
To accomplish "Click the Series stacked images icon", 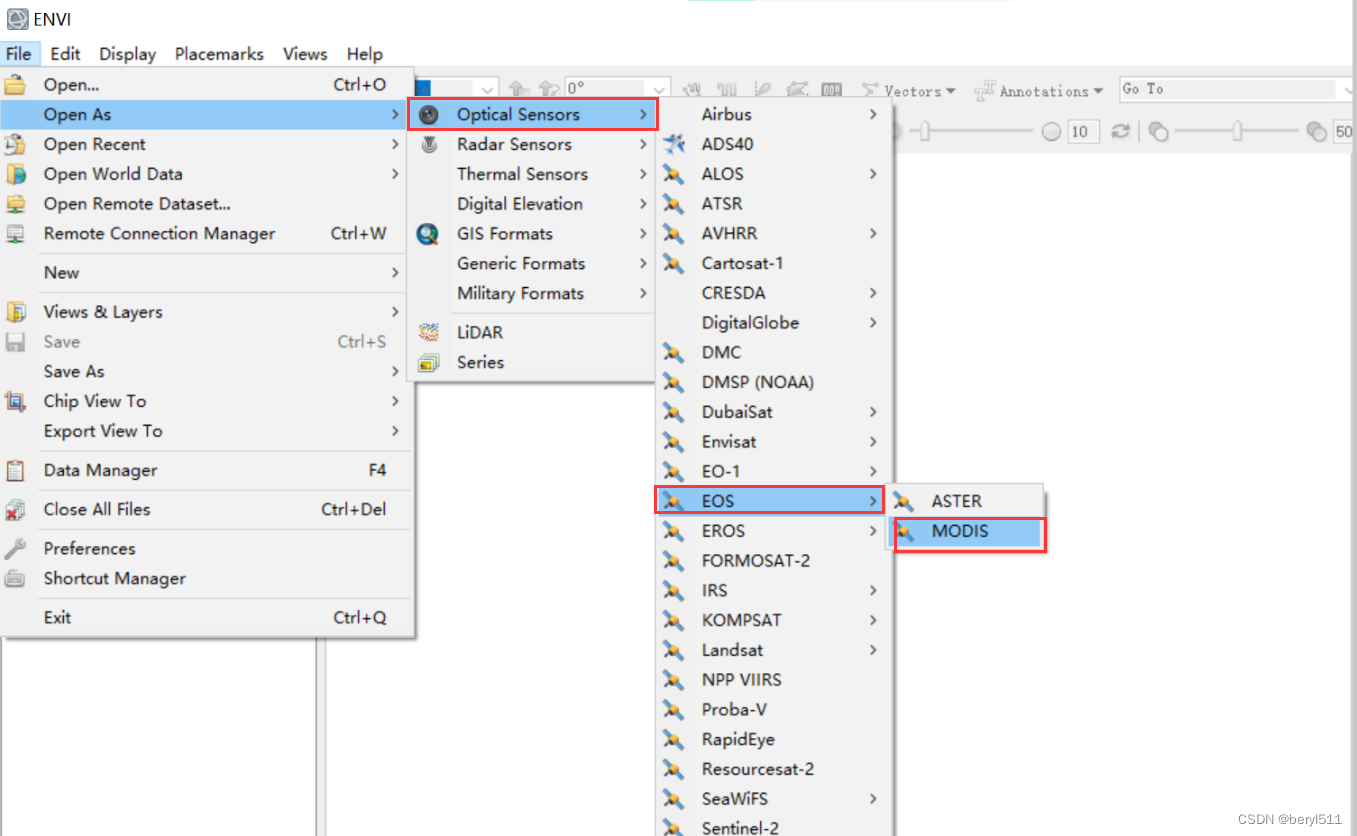I will 429,362.
